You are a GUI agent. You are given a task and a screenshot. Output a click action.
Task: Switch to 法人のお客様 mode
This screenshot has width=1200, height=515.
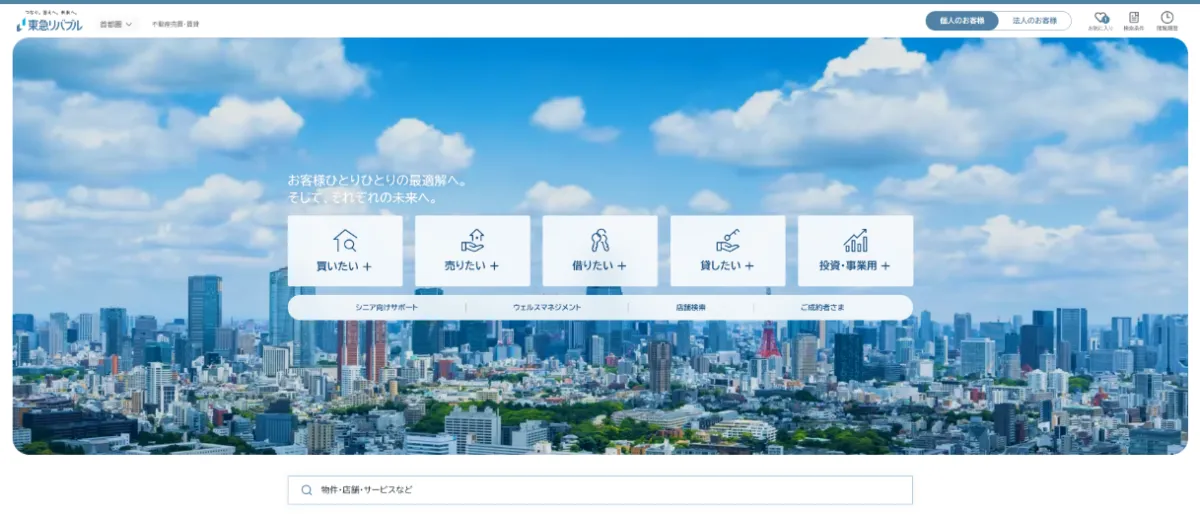pyautogui.click(x=1034, y=21)
